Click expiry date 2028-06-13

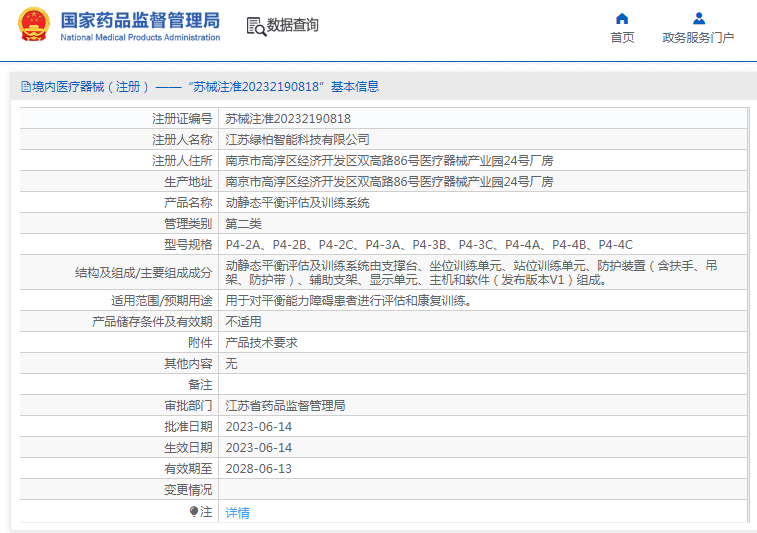[259, 469]
